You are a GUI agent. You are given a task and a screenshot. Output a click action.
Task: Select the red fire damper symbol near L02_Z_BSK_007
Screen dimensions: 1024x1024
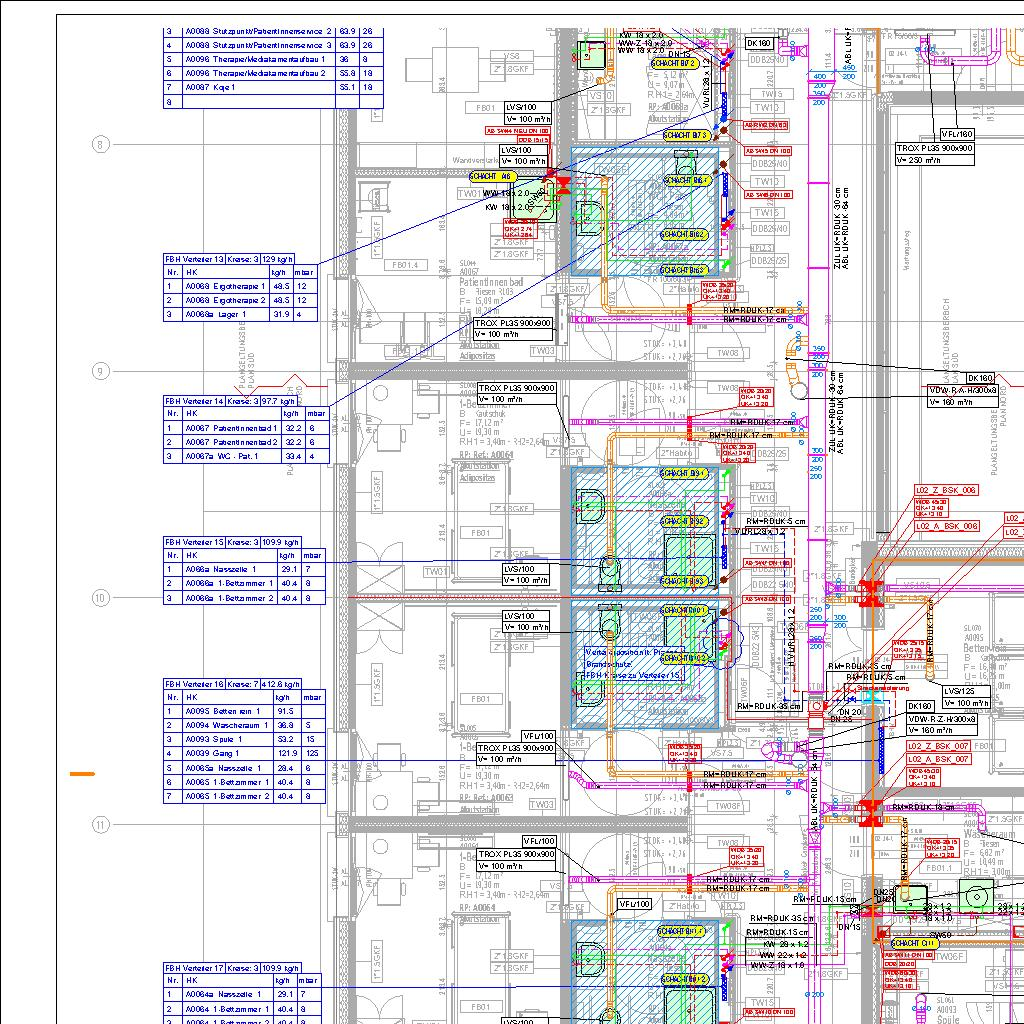pos(871,814)
